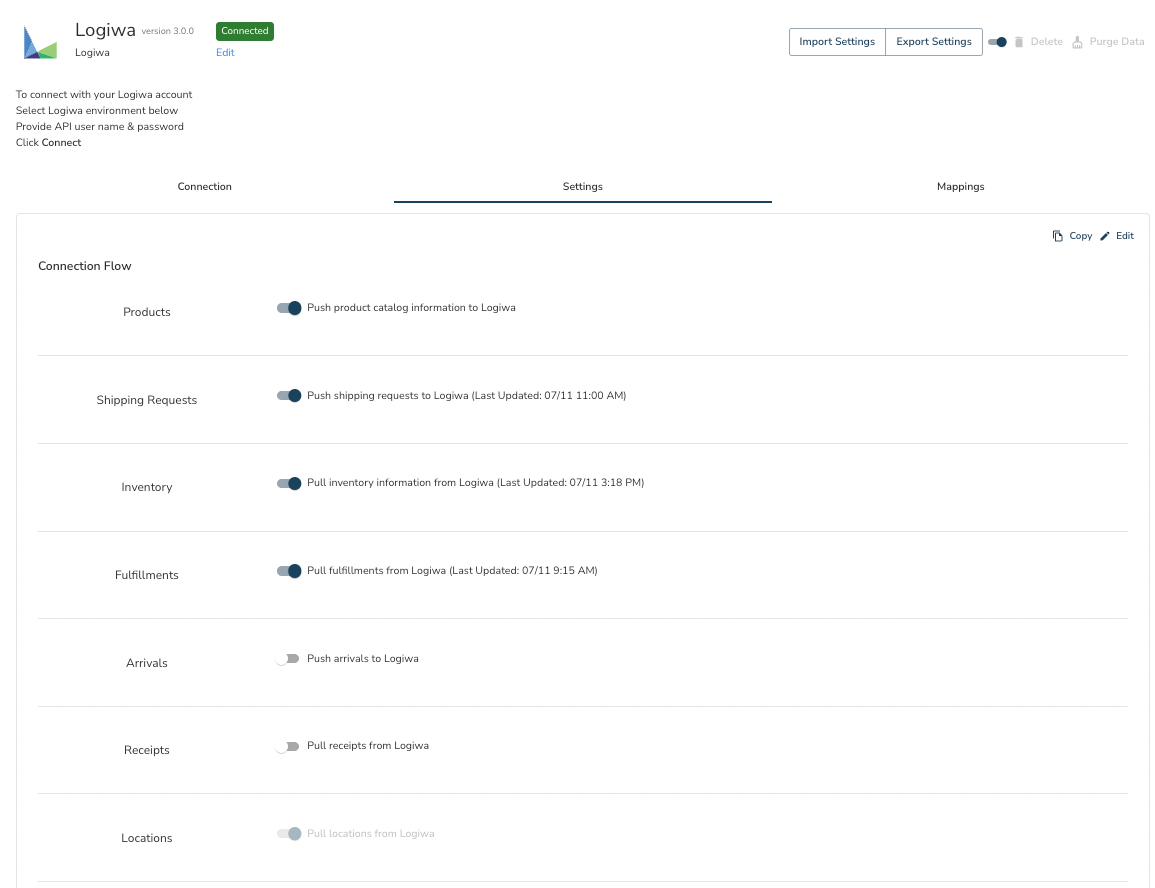
Task: Click the Arrivals row label
Action: click(147, 663)
